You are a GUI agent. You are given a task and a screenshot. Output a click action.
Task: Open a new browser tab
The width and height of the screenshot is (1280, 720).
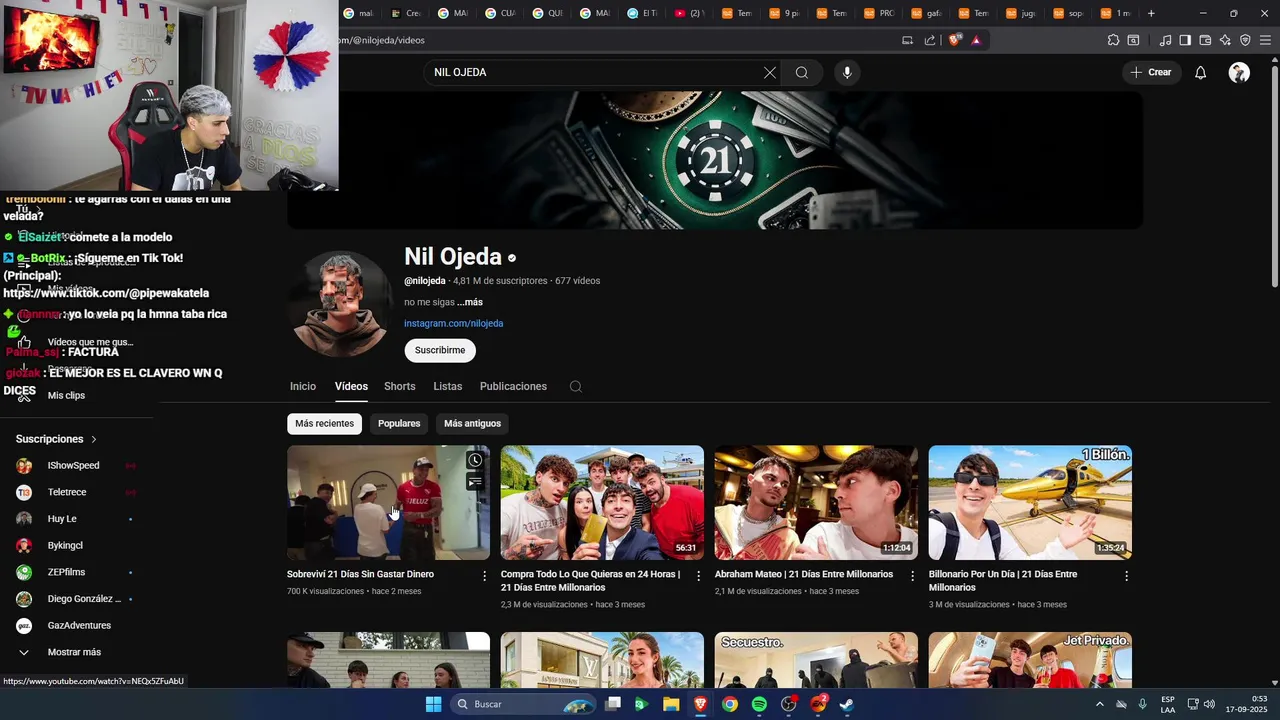tap(1151, 13)
